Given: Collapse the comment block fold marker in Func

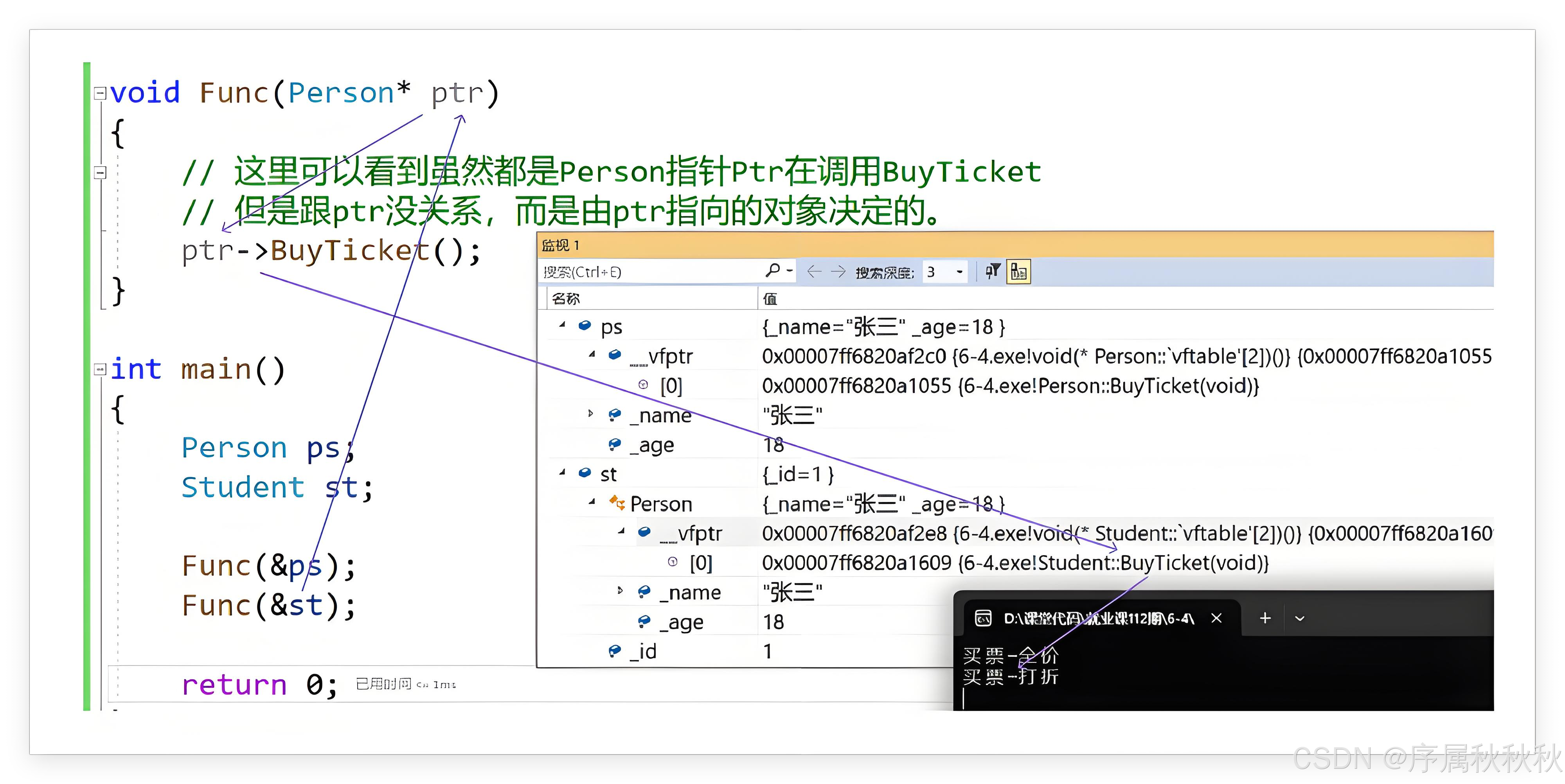Looking at the screenshot, I should pos(100,173).
